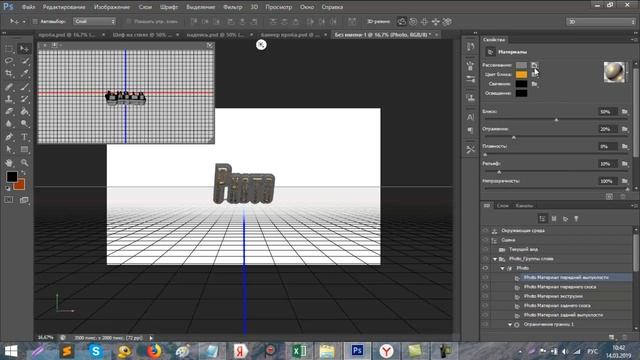Switch to the Слои panel tab
Image resolution: width=640 pixels, height=360 pixels.
(x=502, y=206)
